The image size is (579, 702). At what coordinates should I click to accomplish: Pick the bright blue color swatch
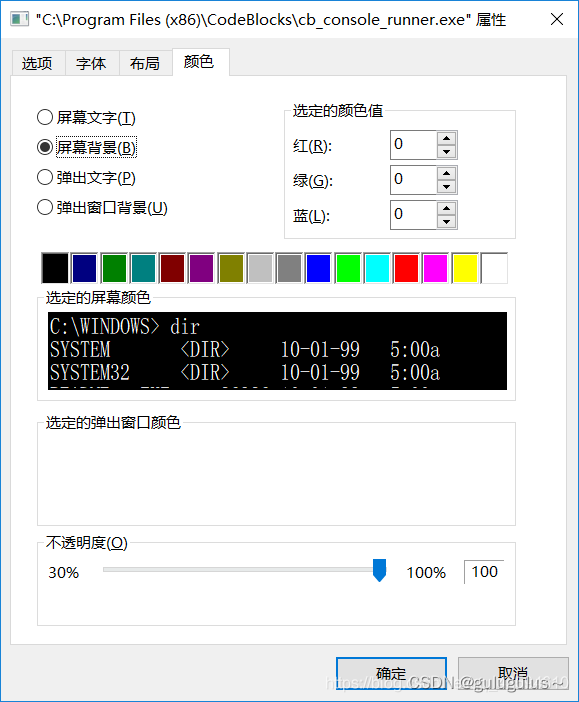coord(318,268)
